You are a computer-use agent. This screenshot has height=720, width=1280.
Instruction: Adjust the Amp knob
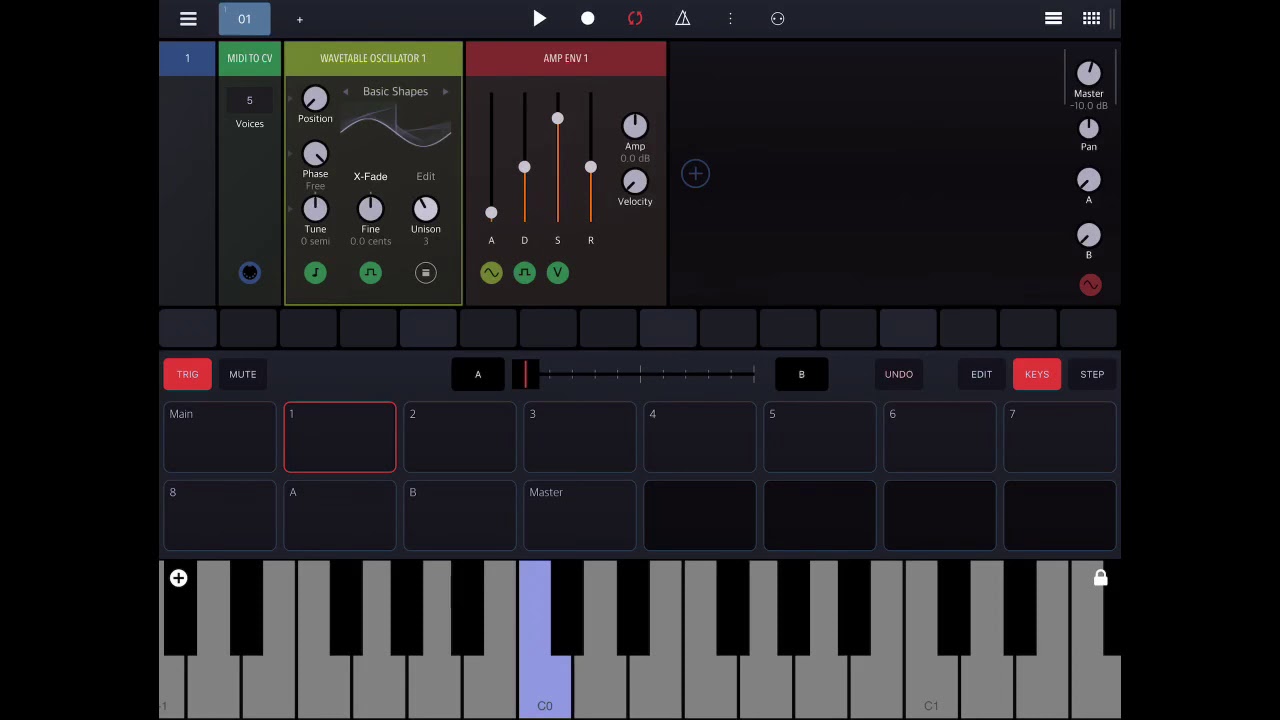[x=635, y=125]
